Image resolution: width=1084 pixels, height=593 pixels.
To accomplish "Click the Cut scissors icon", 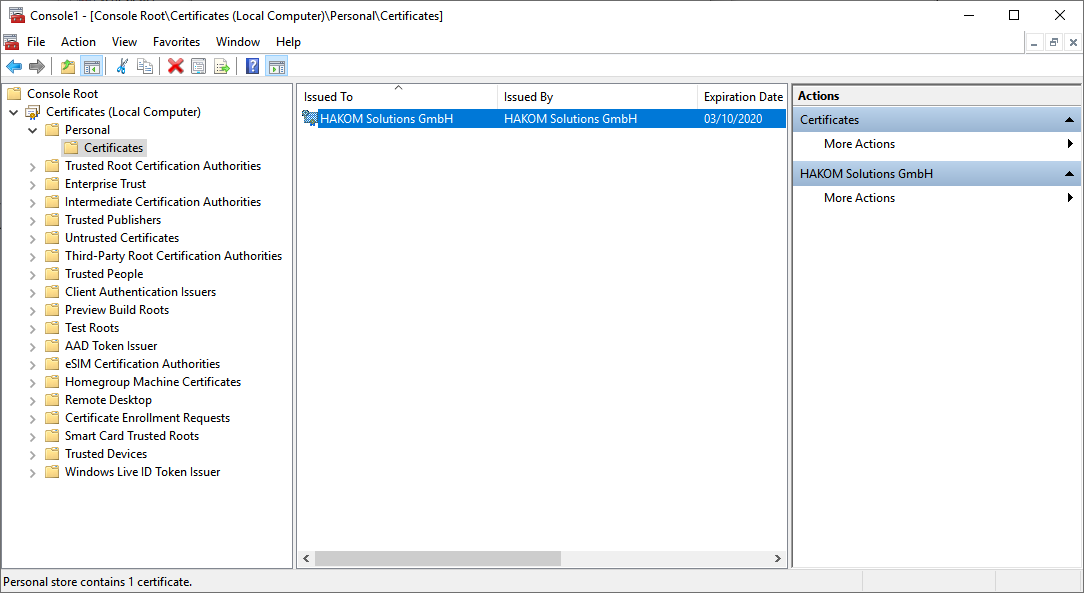I will [122, 67].
